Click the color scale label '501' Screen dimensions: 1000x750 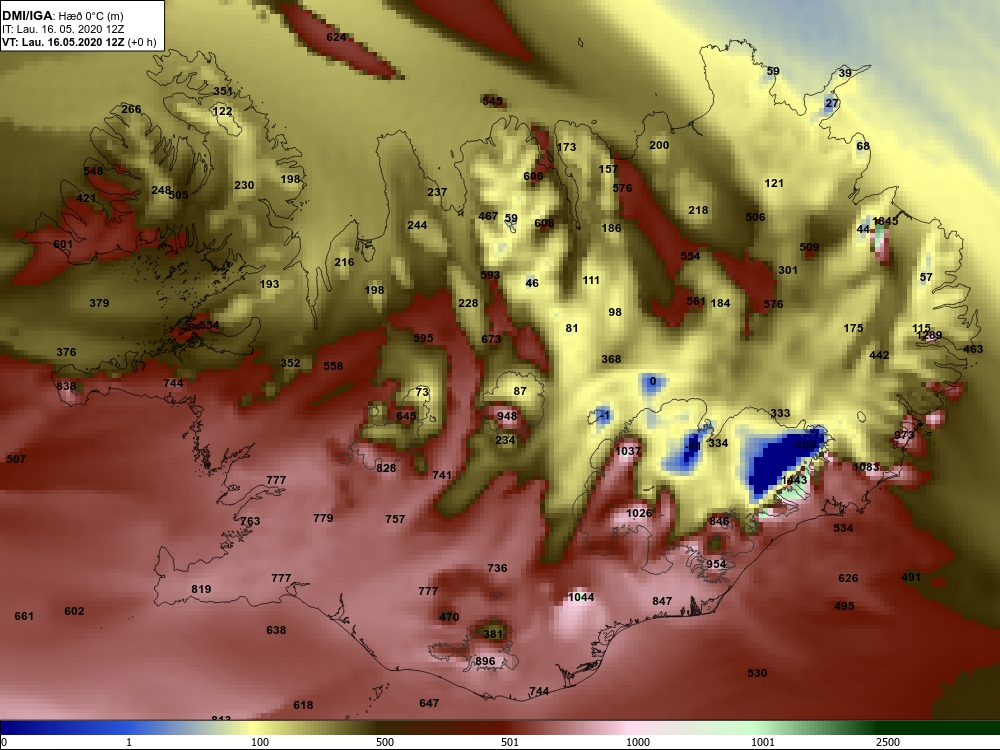click(510, 742)
